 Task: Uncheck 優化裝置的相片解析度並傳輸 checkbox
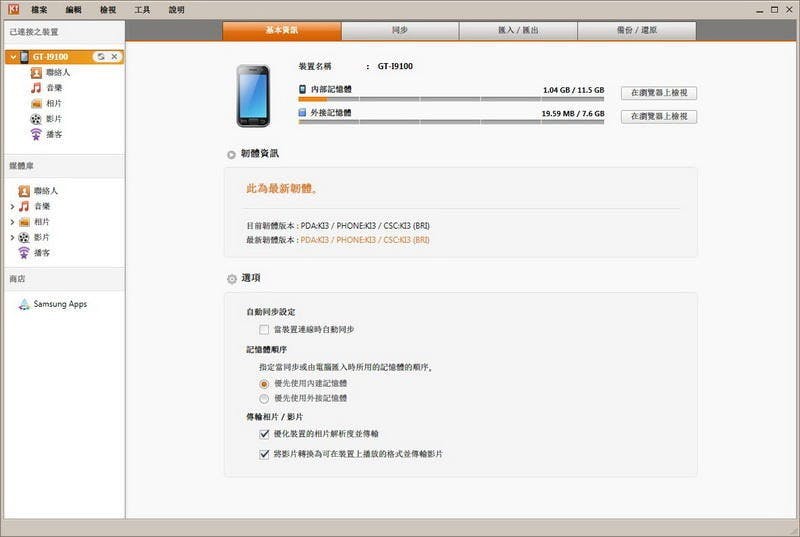pyautogui.click(x=264, y=434)
